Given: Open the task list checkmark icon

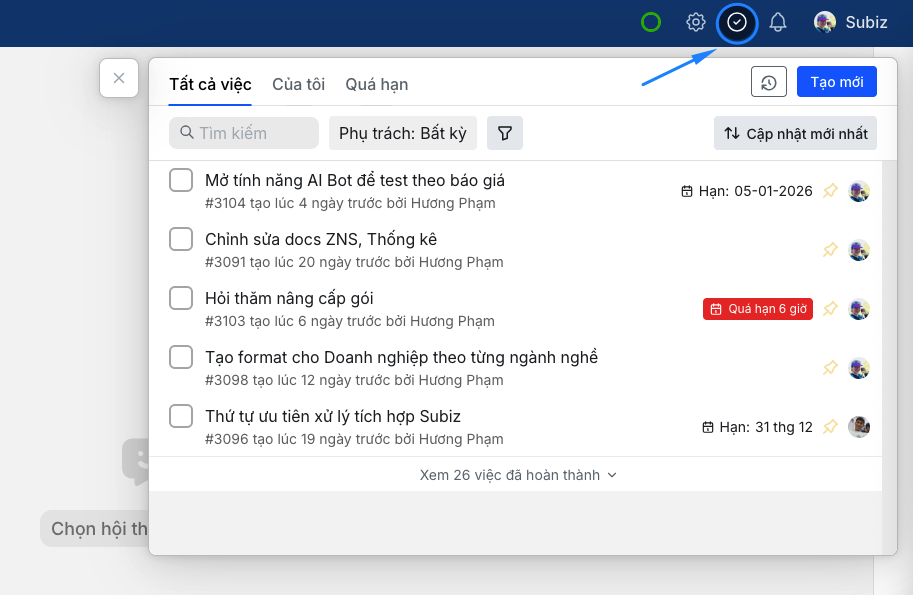Looking at the screenshot, I should pos(737,22).
